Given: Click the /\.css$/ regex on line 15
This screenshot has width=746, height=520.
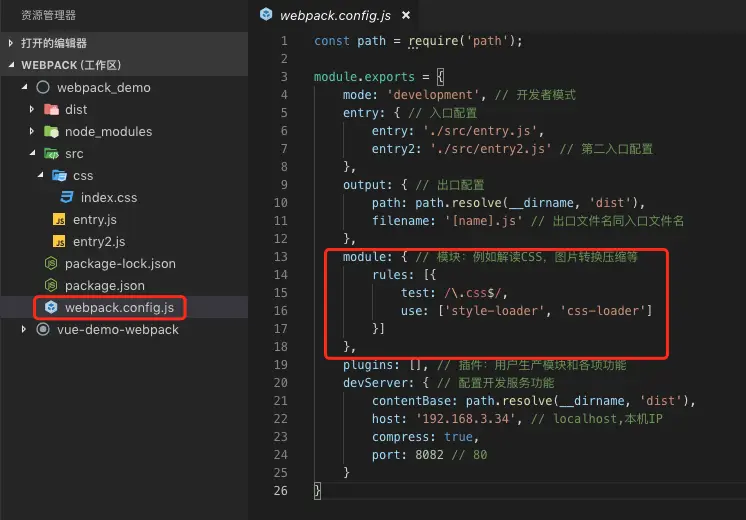Looking at the screenshot, I should click(472, 293).
